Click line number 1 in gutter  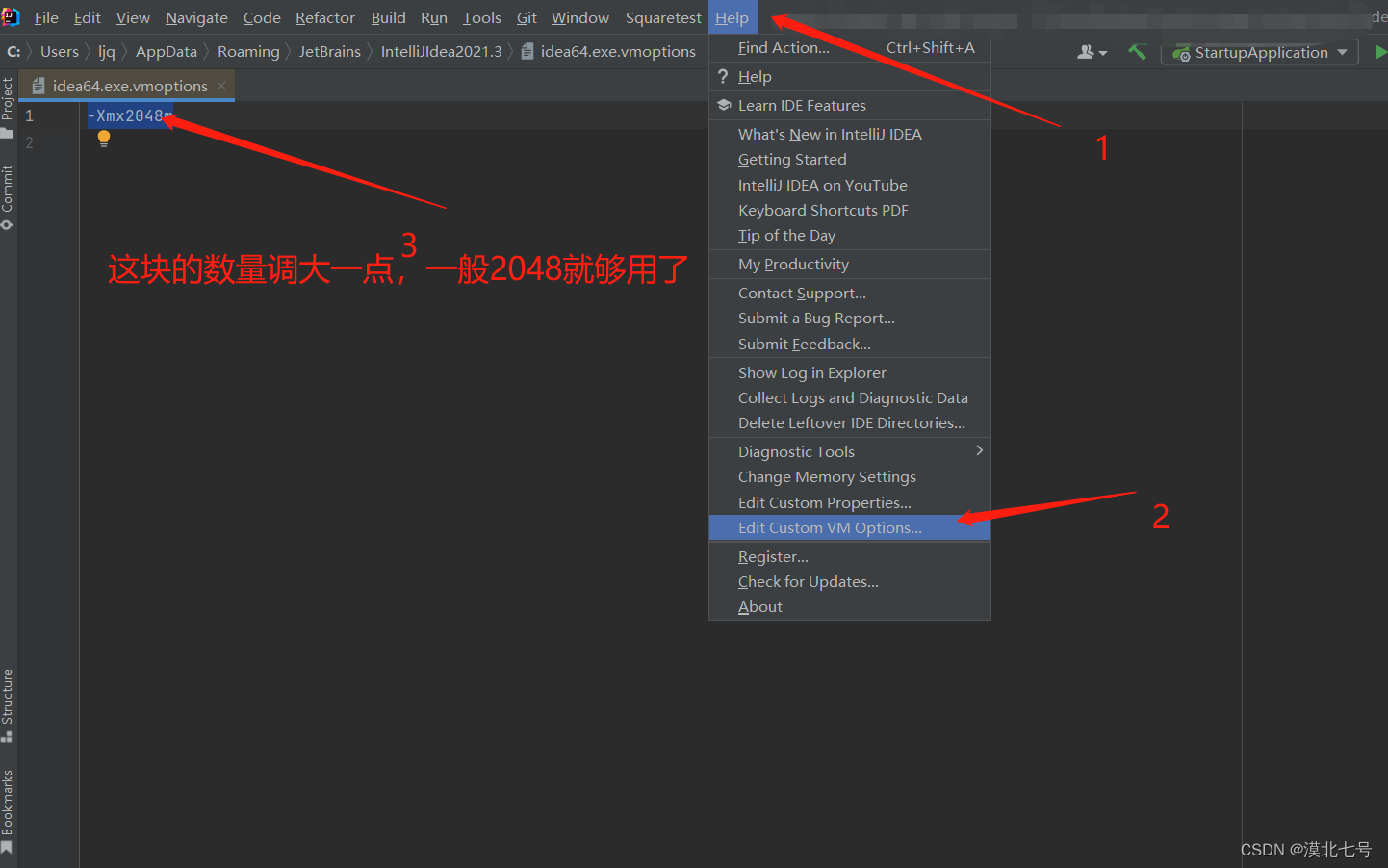[x=29, y=115]
